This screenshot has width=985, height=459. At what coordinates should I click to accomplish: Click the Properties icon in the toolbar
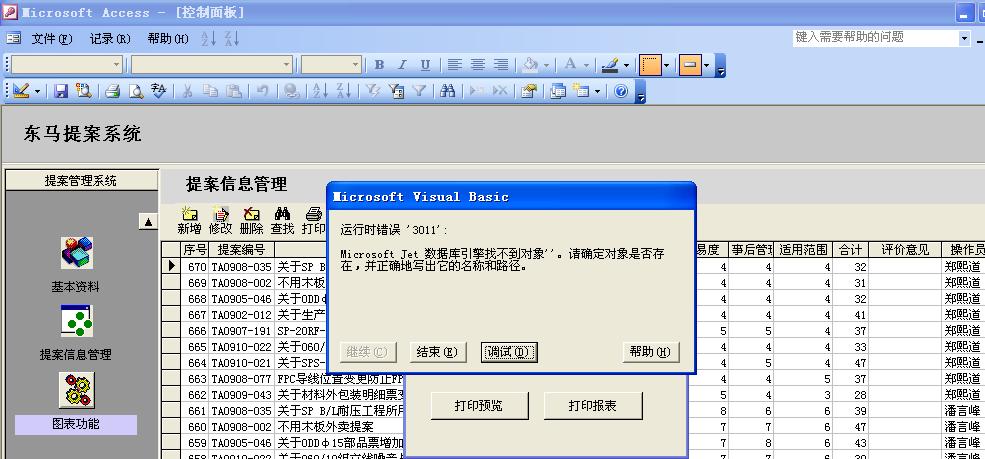coord(529,92)
